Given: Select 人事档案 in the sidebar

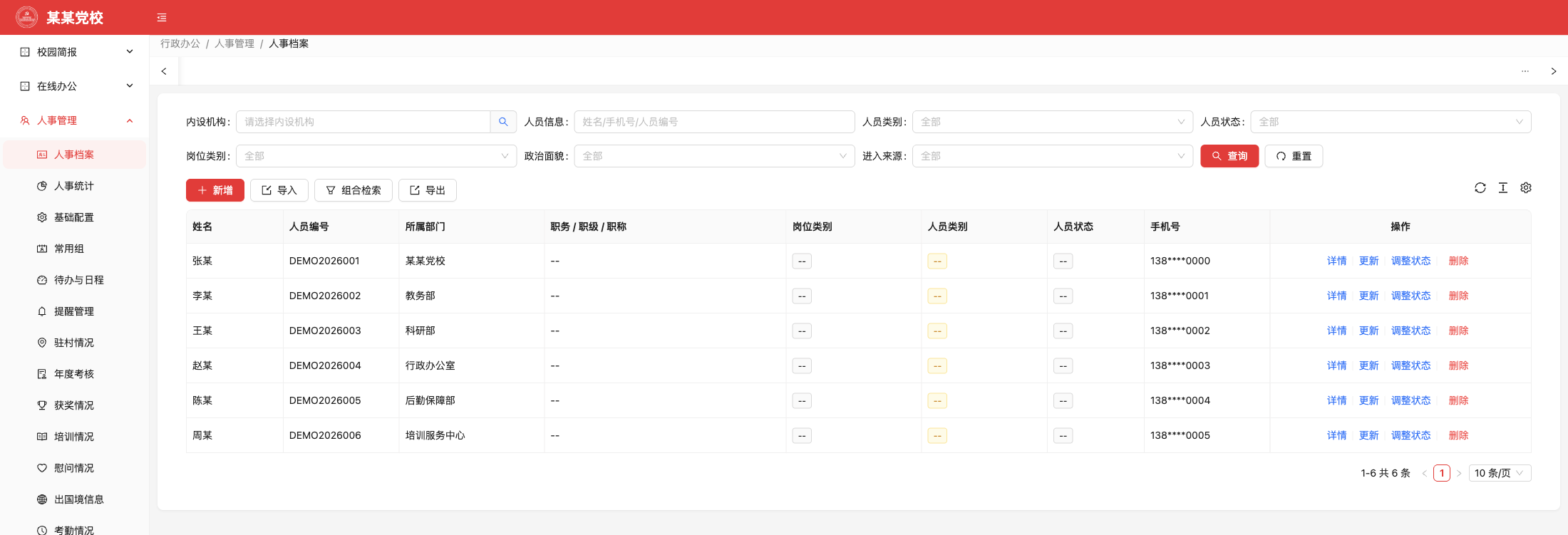Looking at the screenshot, I should point(74,155).
